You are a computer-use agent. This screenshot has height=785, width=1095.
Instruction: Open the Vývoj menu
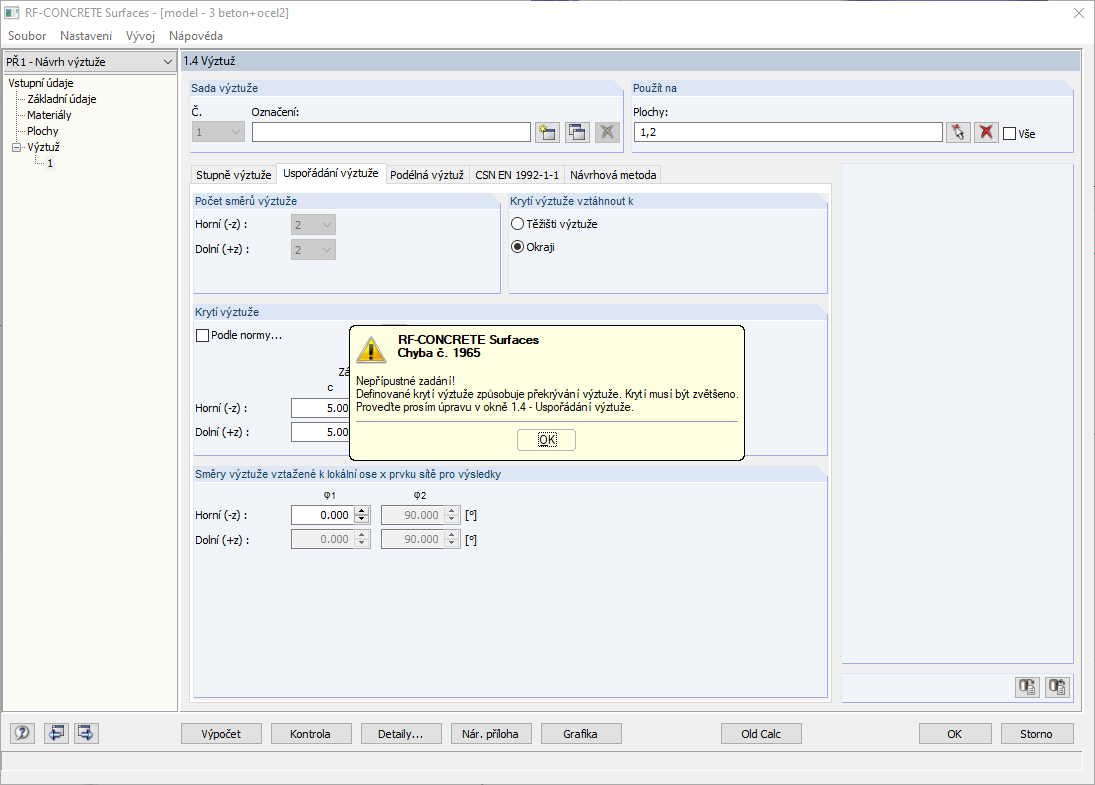coord(140,36)
